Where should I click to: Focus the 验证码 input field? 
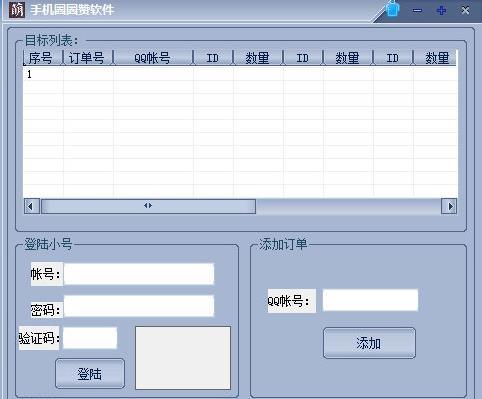[x=90, y=338]
